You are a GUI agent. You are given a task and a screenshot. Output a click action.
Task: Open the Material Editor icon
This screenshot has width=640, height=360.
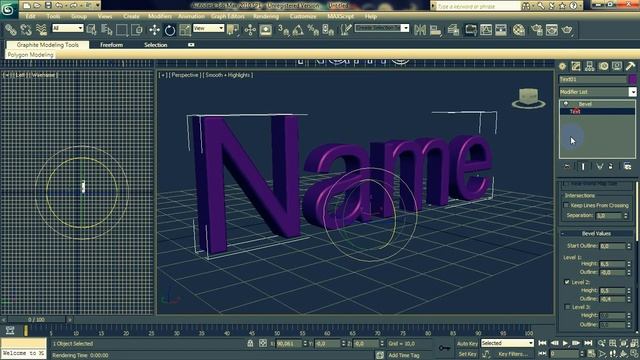519,30
